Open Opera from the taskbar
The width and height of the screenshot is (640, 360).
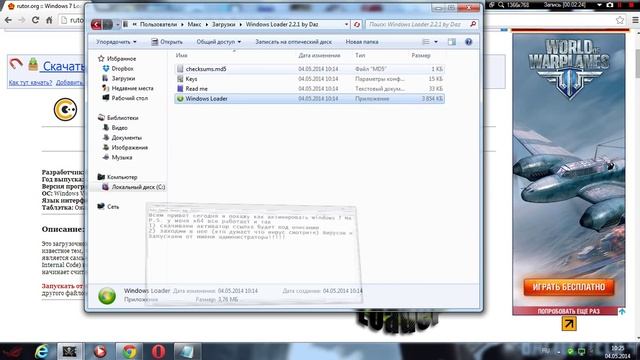158,351
